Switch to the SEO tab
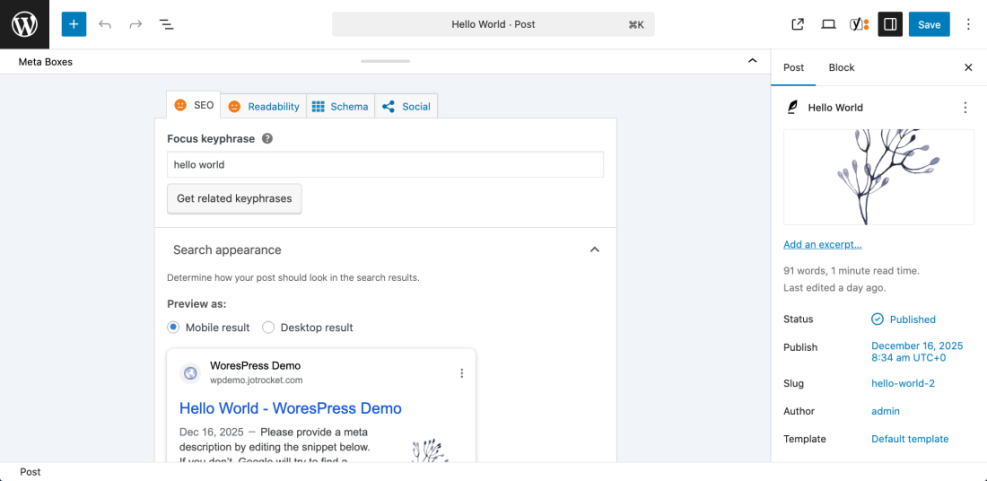987x481 pixels. click(194, 105)
